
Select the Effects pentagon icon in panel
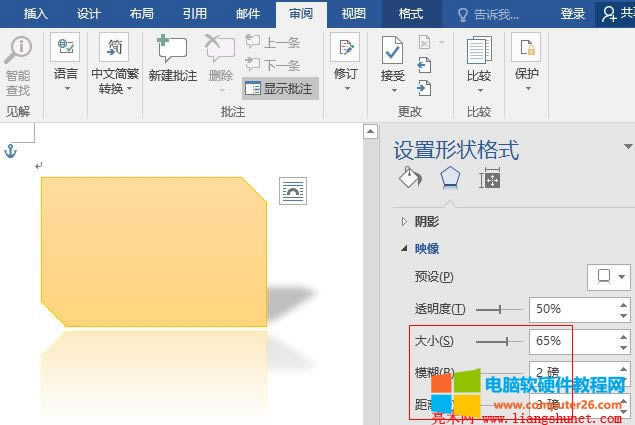pyautogui.click(x=450, y=179)
